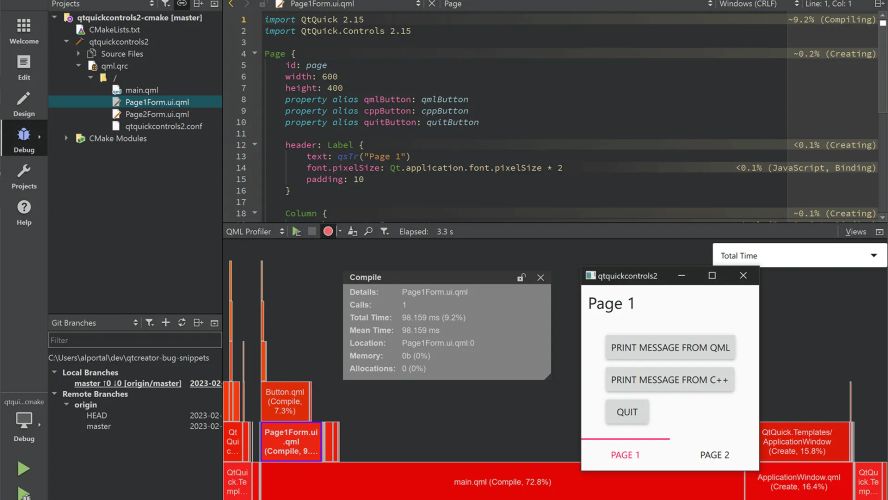The width and height of the screenshot is (888, 500).
Task: Switch to PAGE 2 tab in app
Action: coord(715,455)
